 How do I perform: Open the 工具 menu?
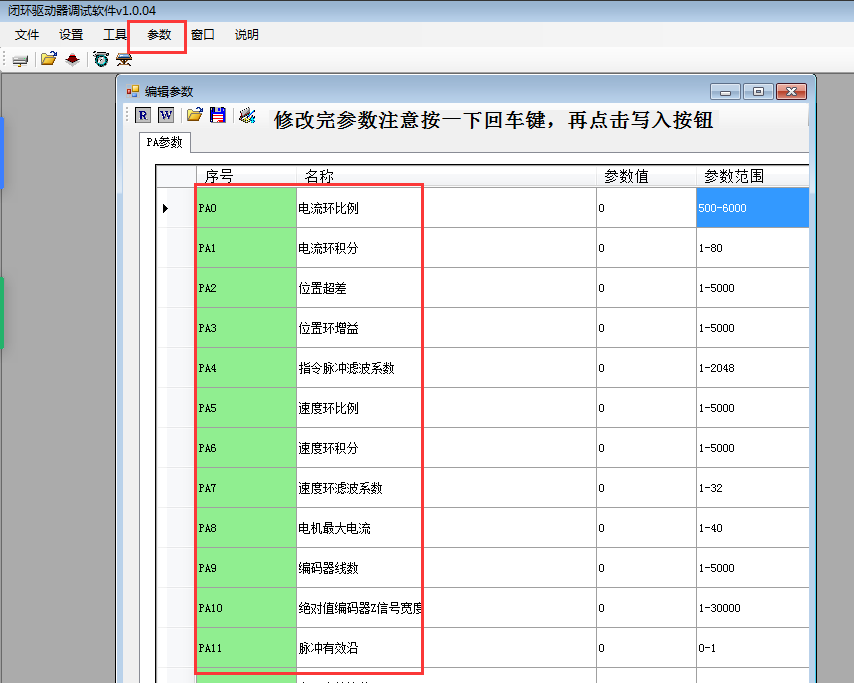click(115, 35)
